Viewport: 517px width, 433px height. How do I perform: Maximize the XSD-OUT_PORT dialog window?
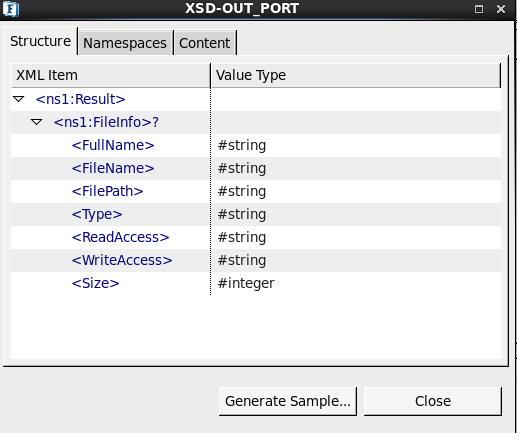point(479,9)
